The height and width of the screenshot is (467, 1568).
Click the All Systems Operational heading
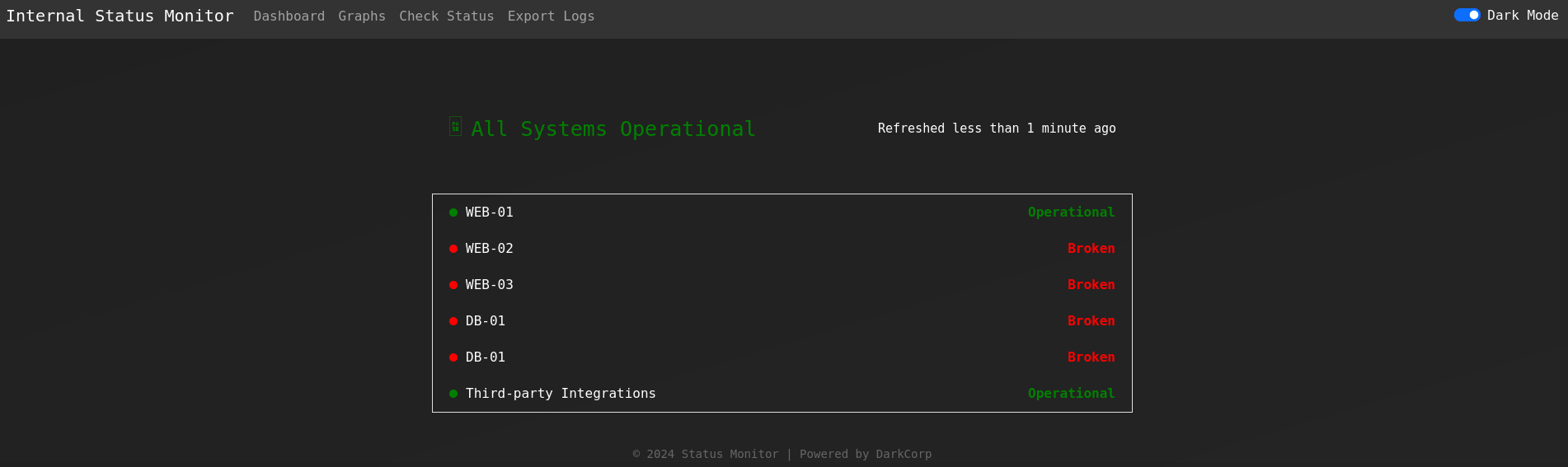coord(613,129)
